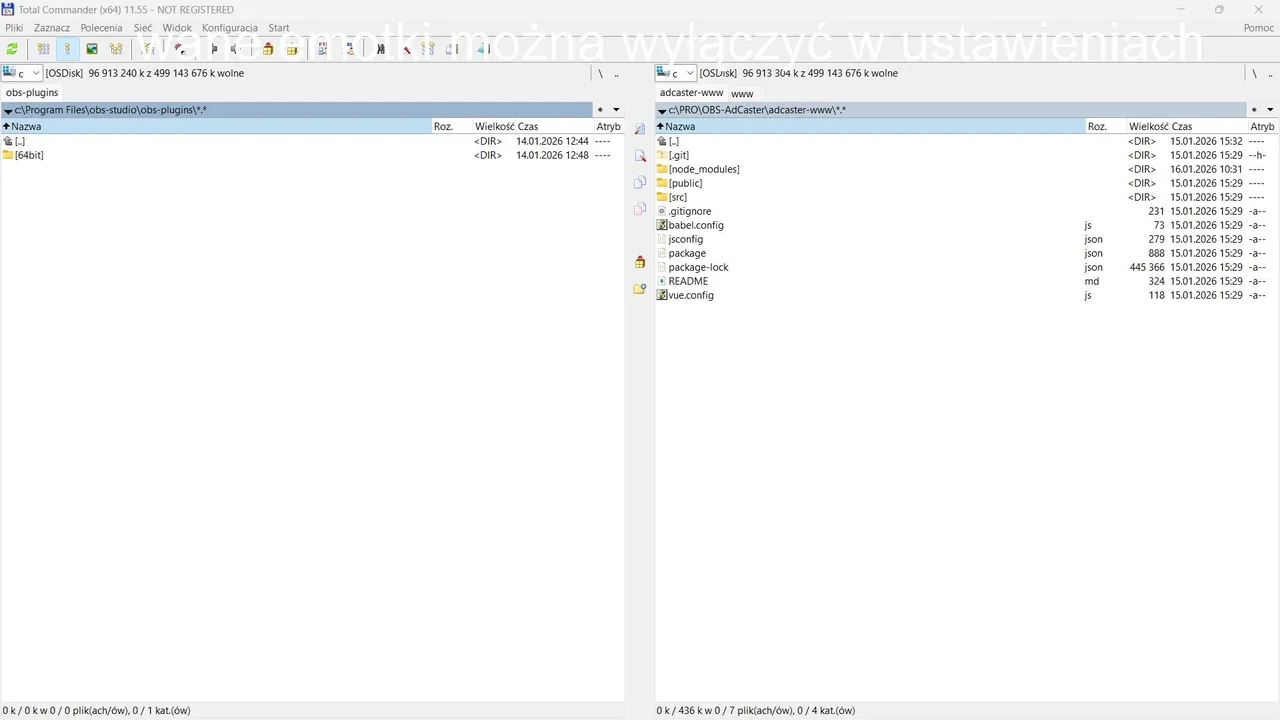Sort right panel by Nazwa column
The image size is (1280, 720).
(x=870, y=126)
